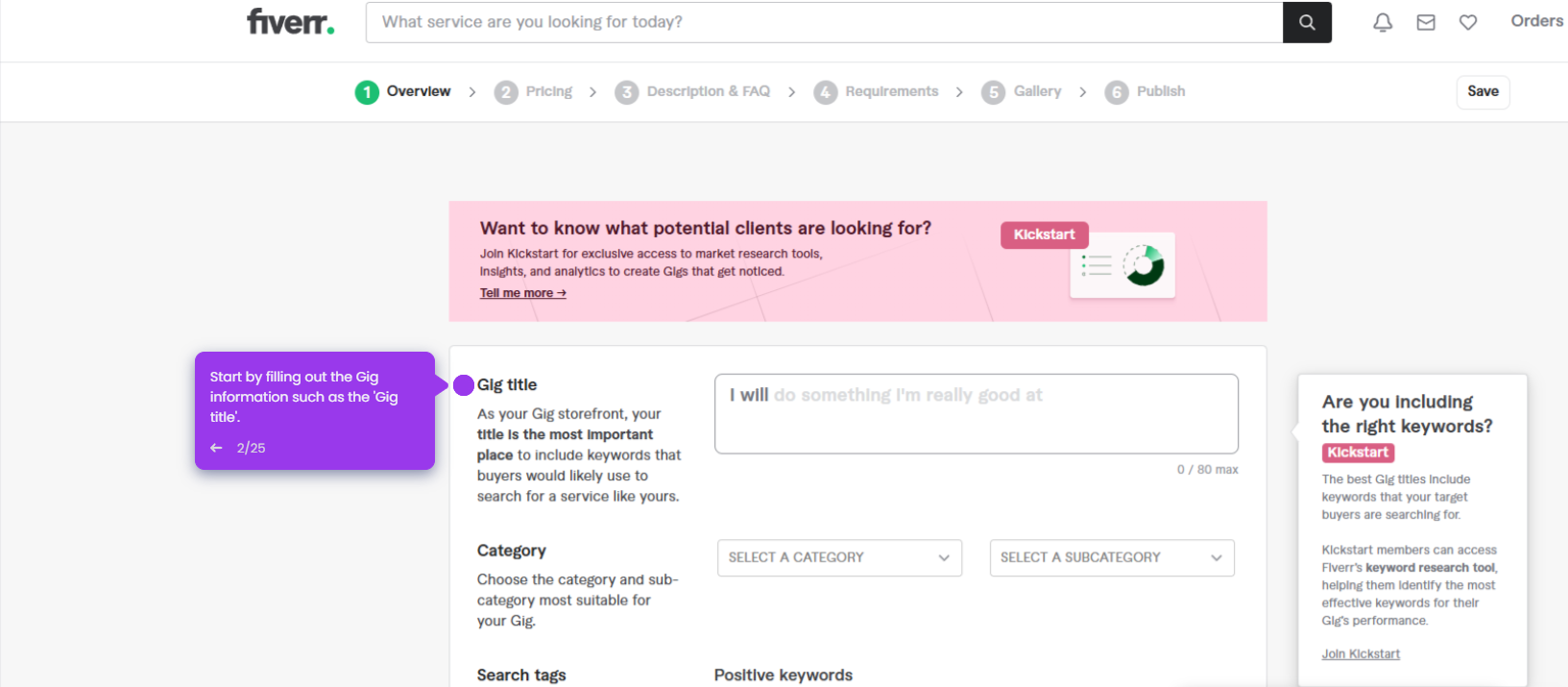Click the purple Gig title hotspot dot
The image size is (1568, 687).
[464, 385]
